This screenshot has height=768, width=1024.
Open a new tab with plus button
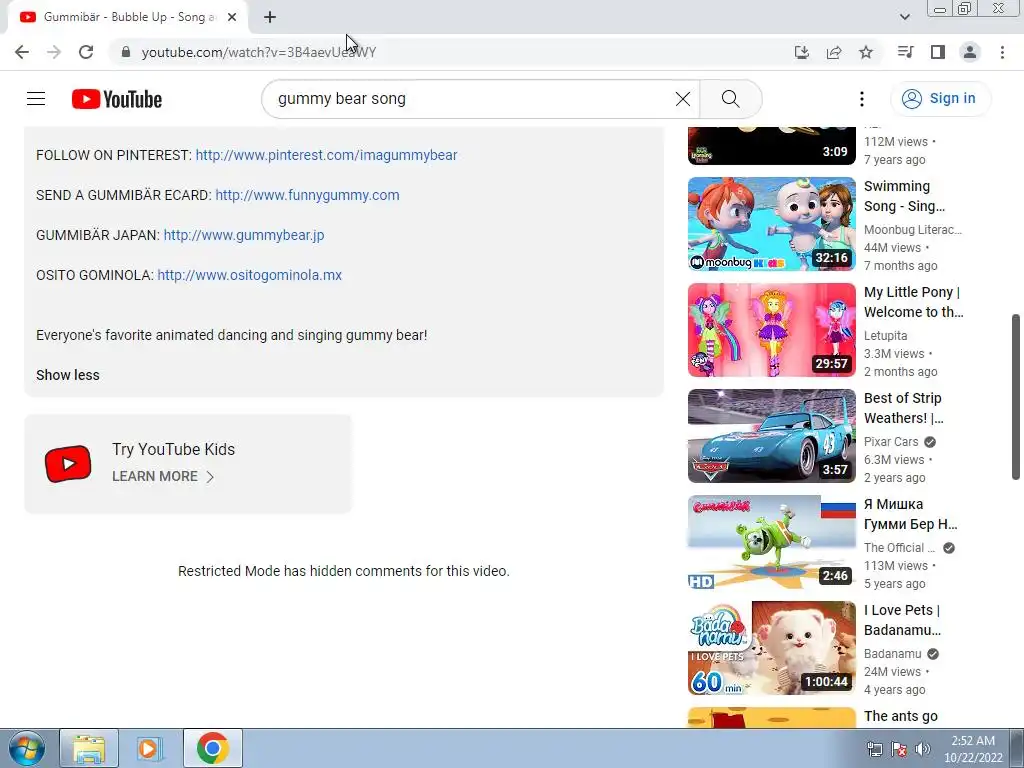coord(270,17)
